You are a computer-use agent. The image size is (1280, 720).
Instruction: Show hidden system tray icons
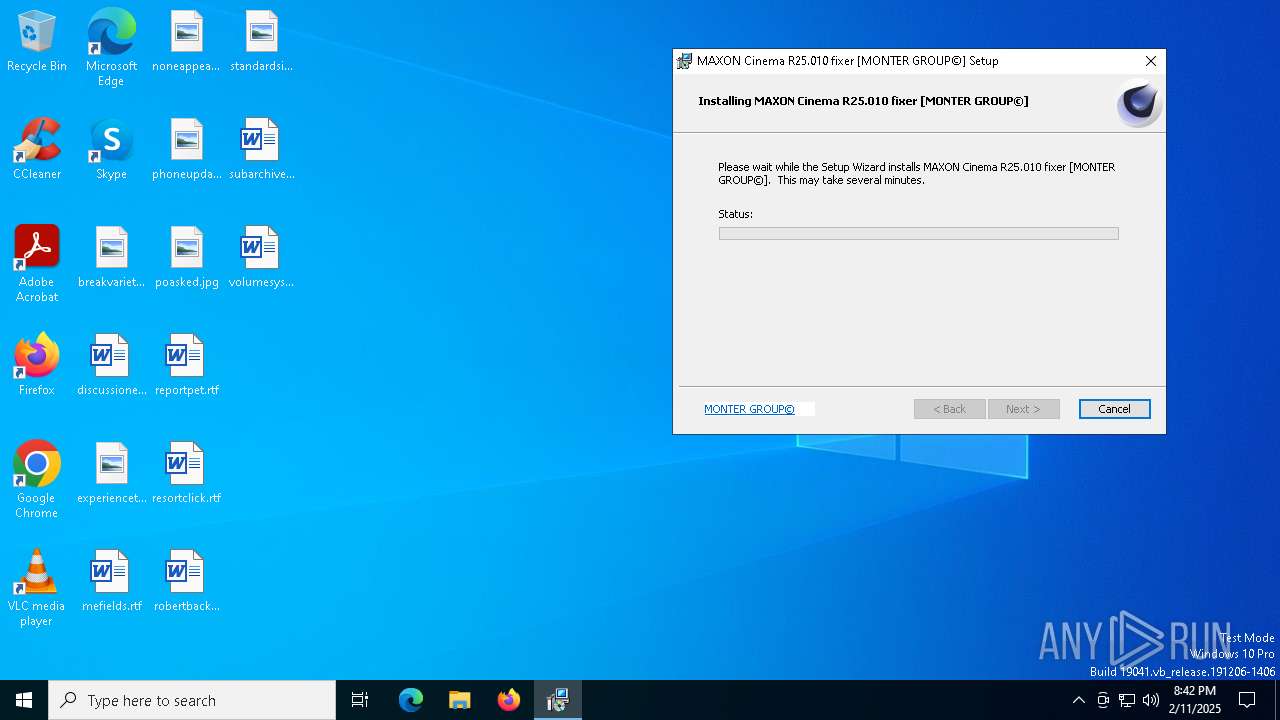(x=1078, y=700)
